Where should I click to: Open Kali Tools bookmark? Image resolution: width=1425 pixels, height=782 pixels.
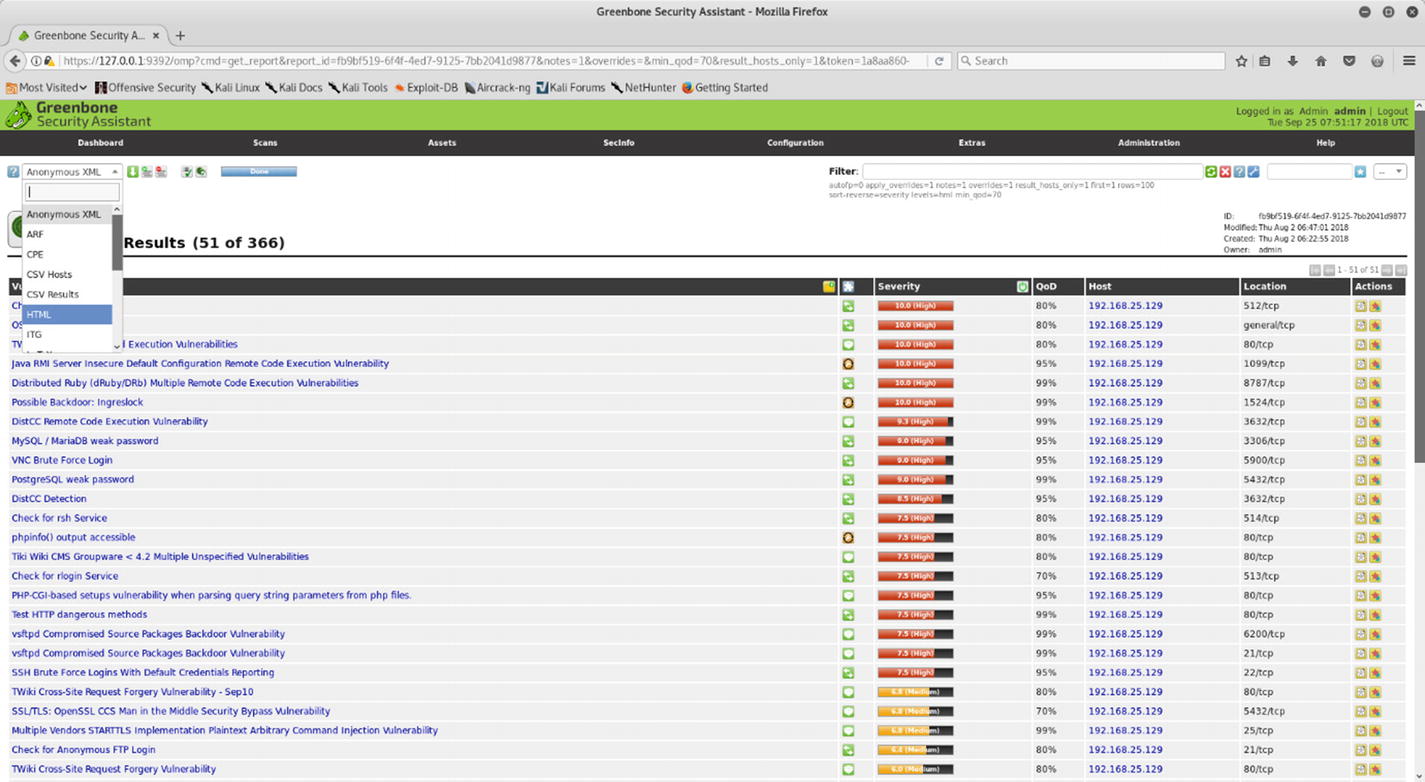pos(357,88)
